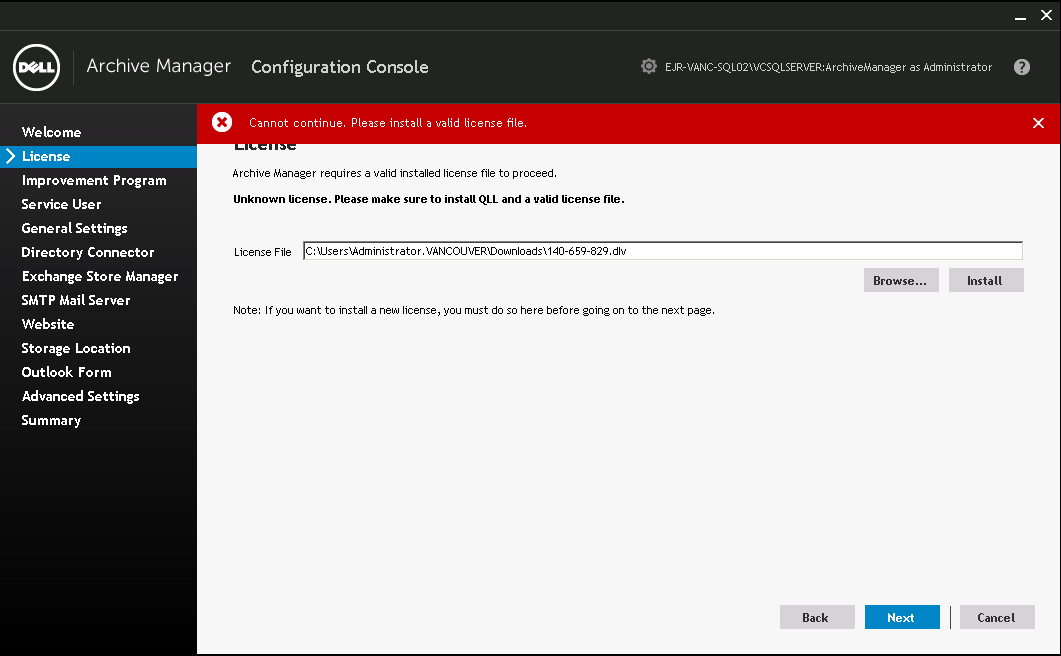Screen dimensions: 1061x656
Task: Dismiss the license error banner
Action: (1038, 122)
